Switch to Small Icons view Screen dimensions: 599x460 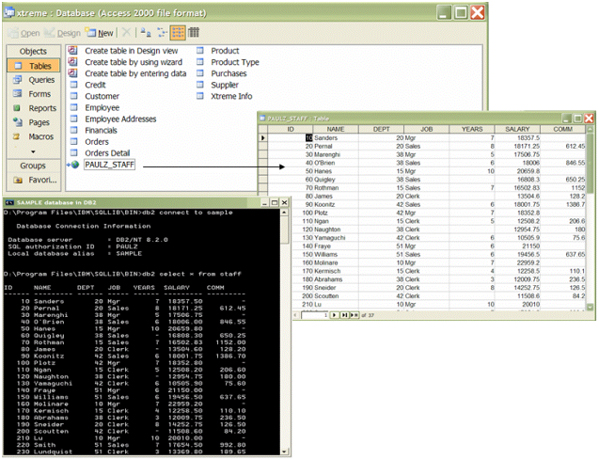(162, 32)
